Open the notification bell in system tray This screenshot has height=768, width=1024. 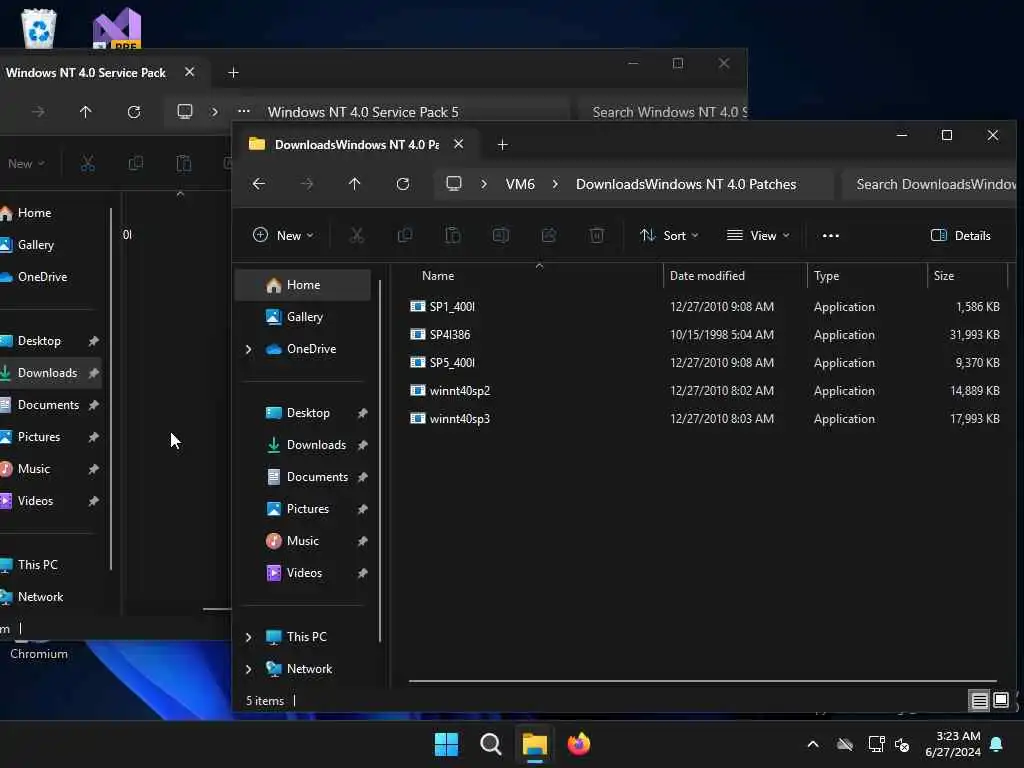pos(997,744)
